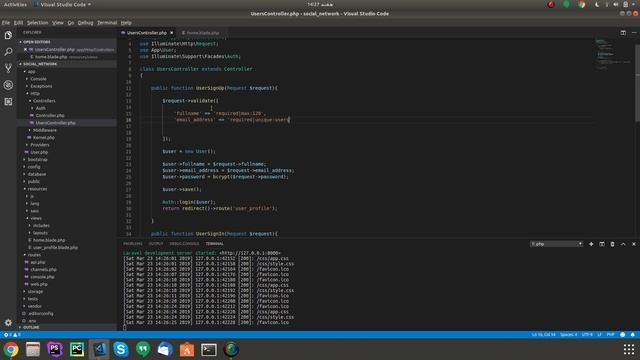Open Kernel.php in explorer
This screenshot has width=640, height=360.
(44, 138)
